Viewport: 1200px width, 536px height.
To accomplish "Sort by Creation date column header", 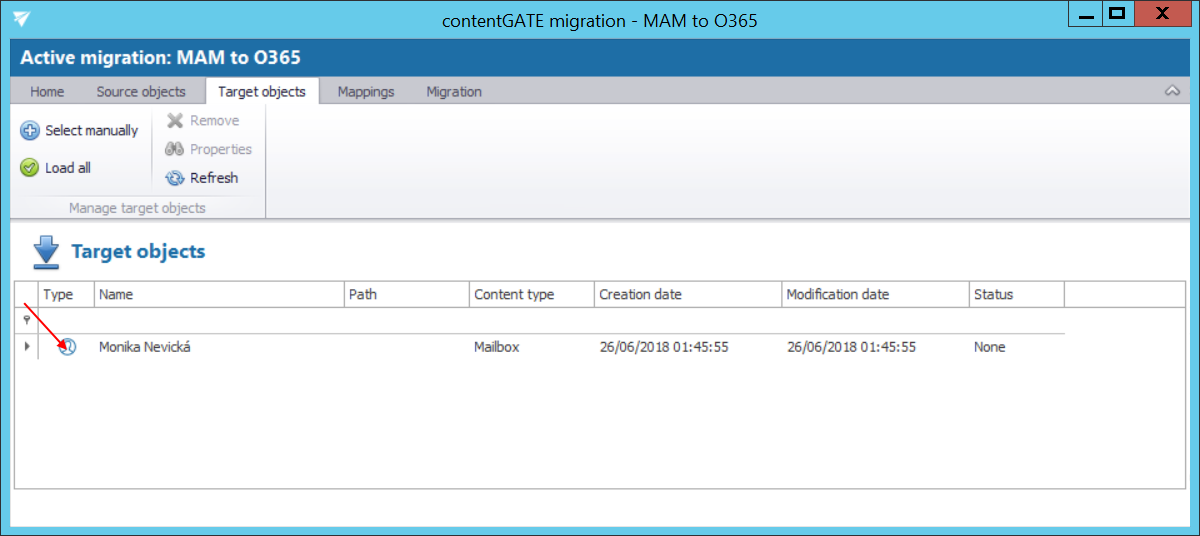I will tap(688, 295).
